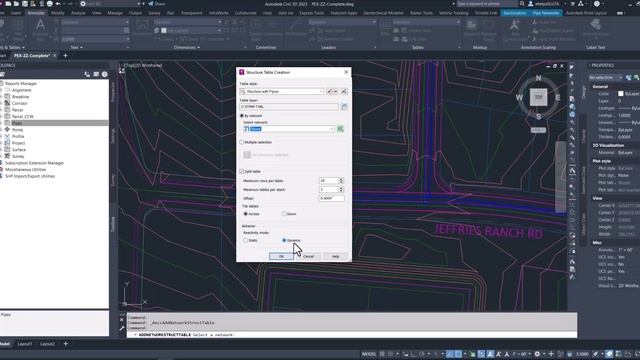Click OK in Structure Table Creation dialog
This screenshot has width=640, height=360.
[x=281, y=256]
